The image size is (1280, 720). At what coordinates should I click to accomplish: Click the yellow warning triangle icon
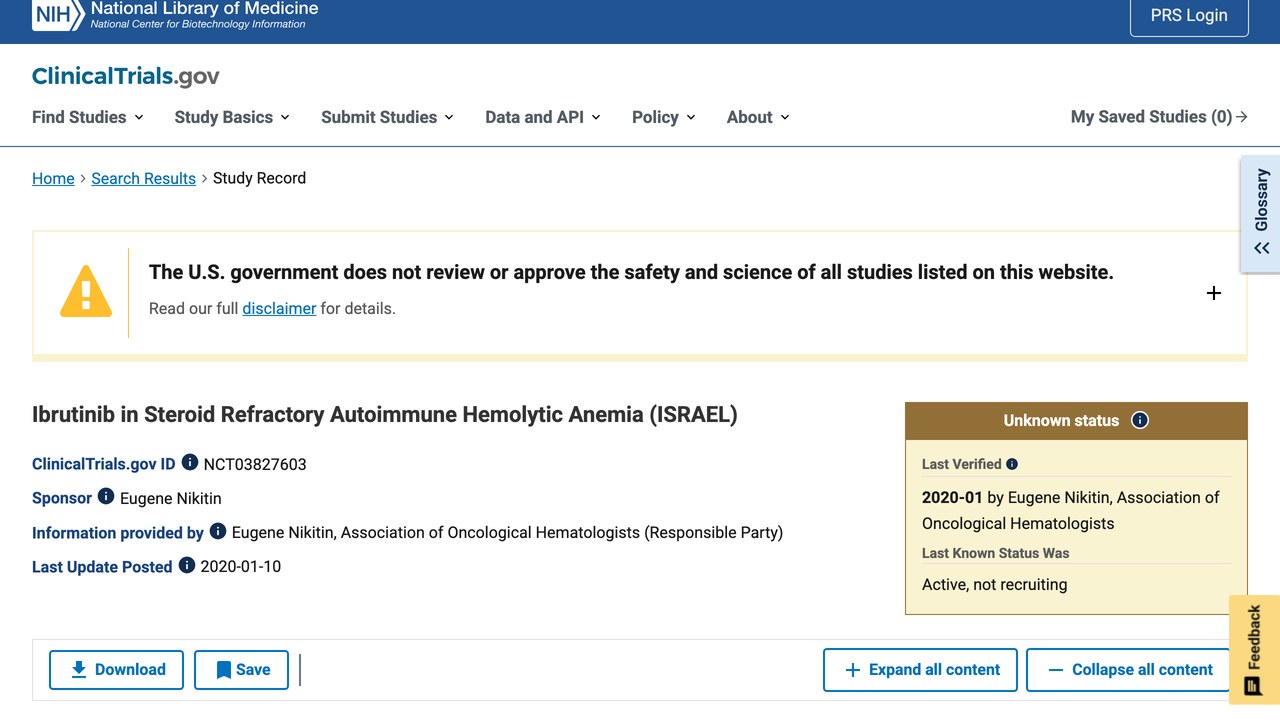pos(86,292)
